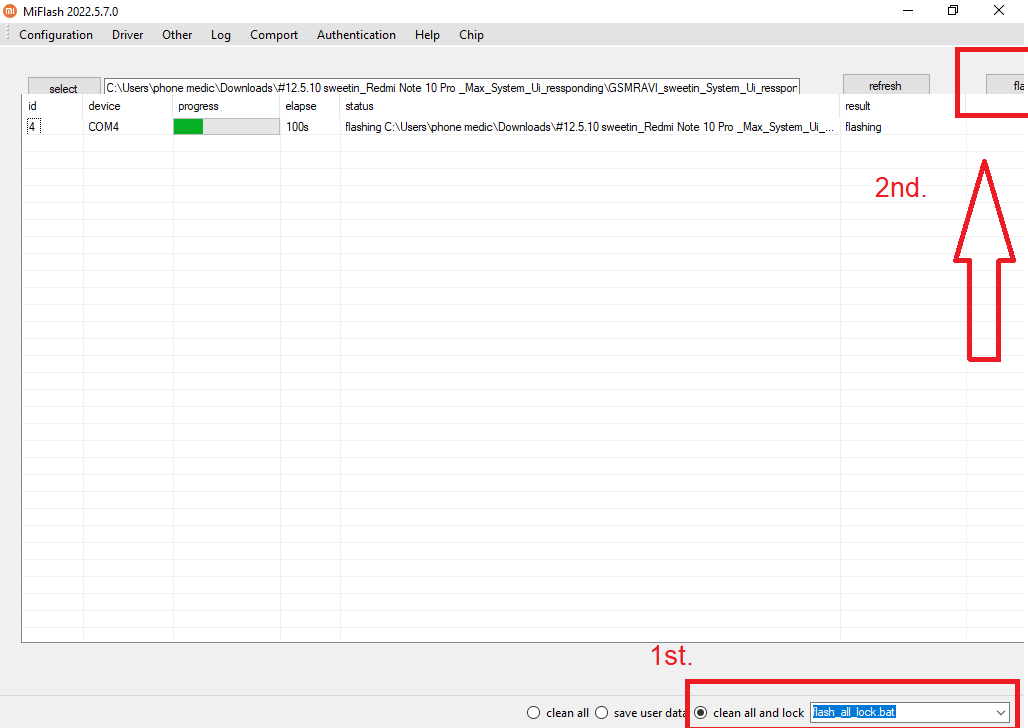Click the refresh button
The width and height of the screenshot is (1028, 728).
(885, 85)
